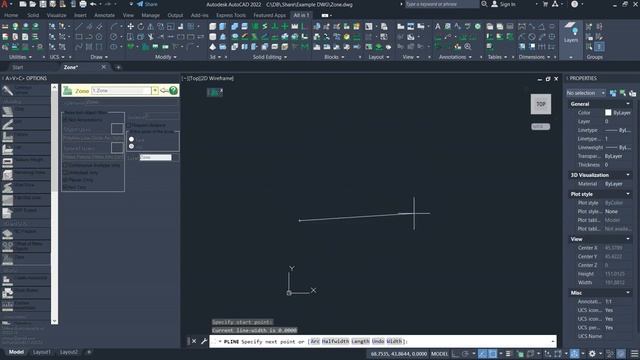
Task: Collapse the Plot style section in Properties
Action: (x=628, y=194)
